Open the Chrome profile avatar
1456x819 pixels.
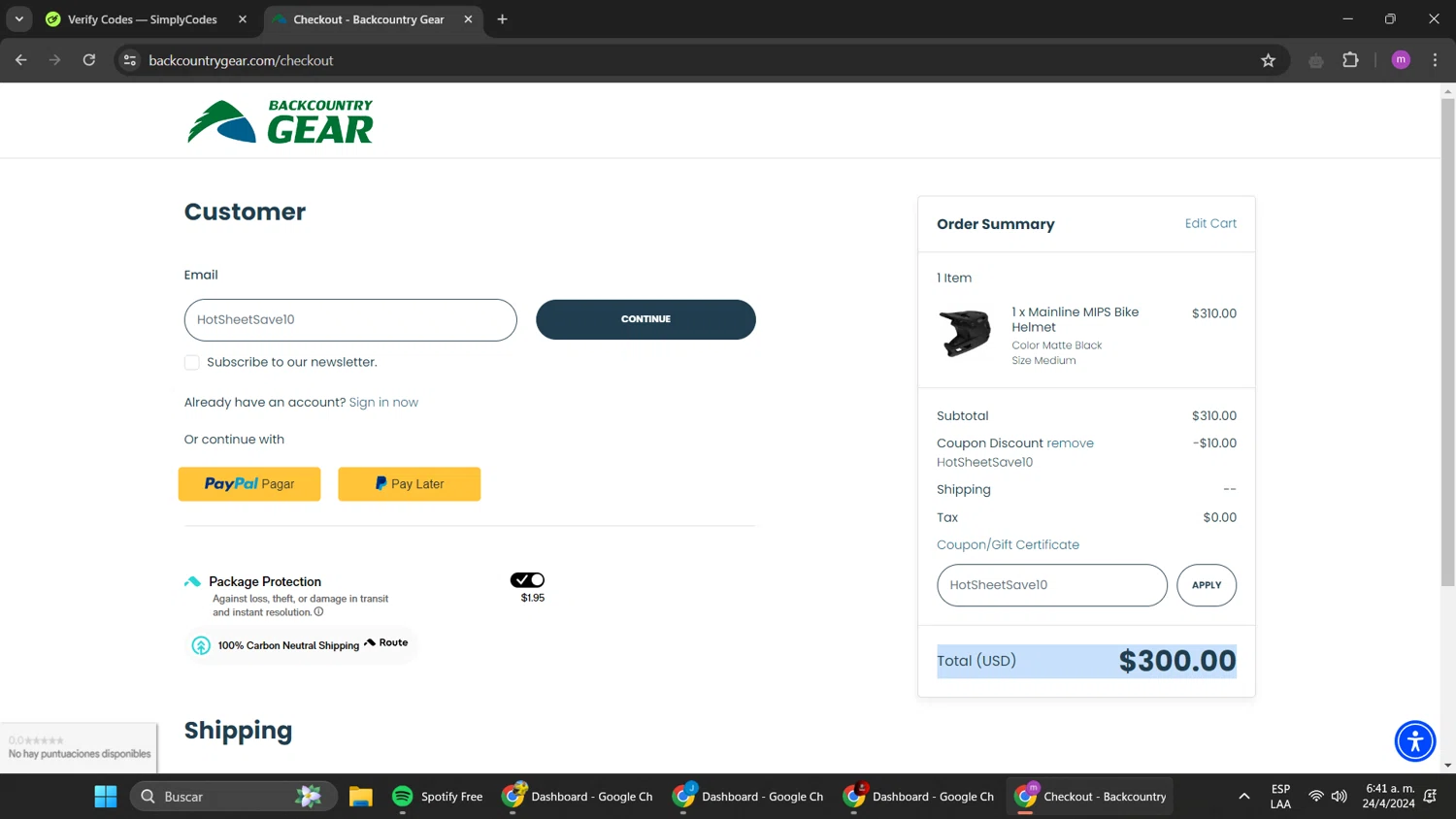[x=1401, y=60]
